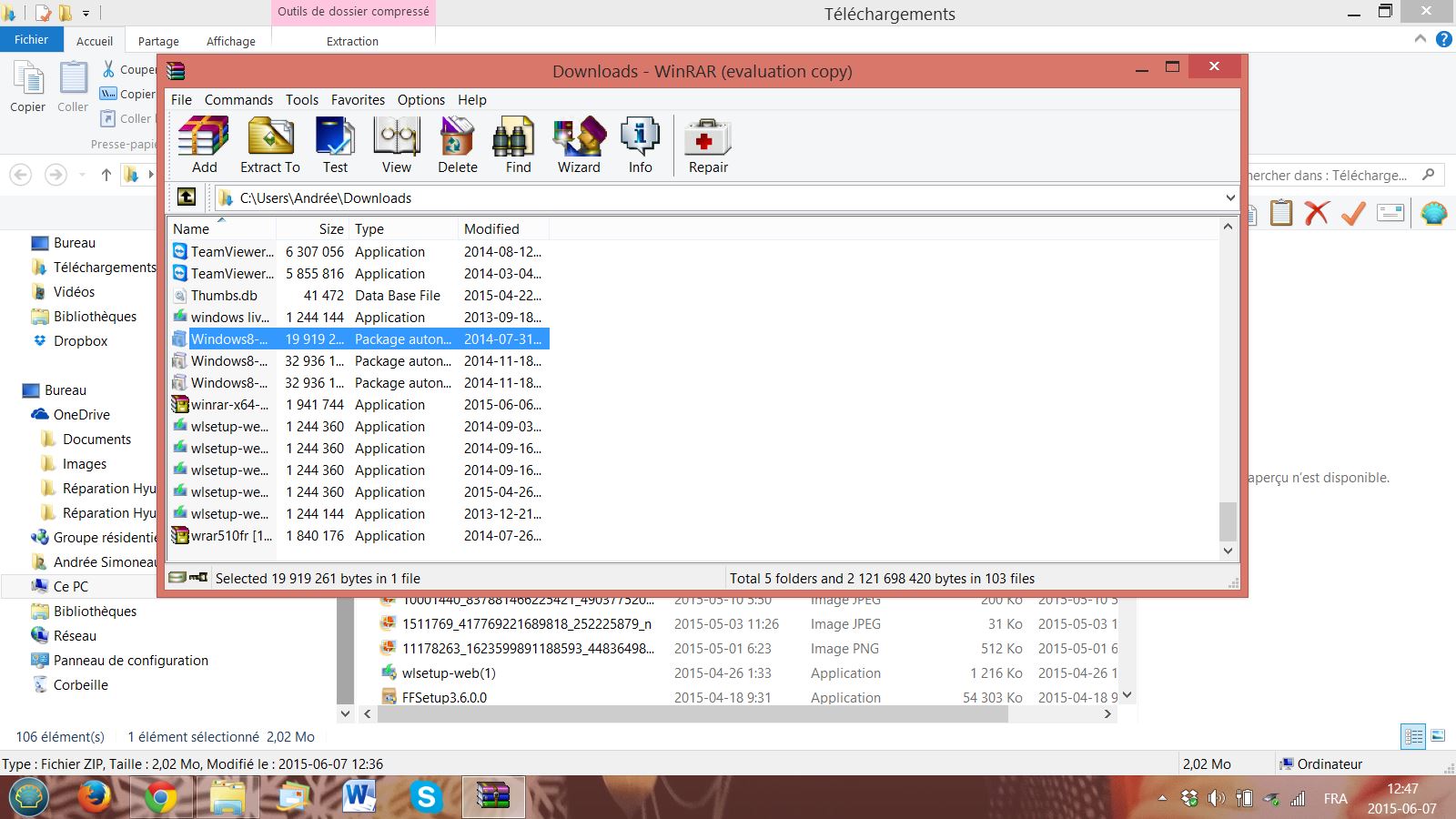Click the Test archive icon
This screenshot has height=819, width=1456.
point(335,145)
